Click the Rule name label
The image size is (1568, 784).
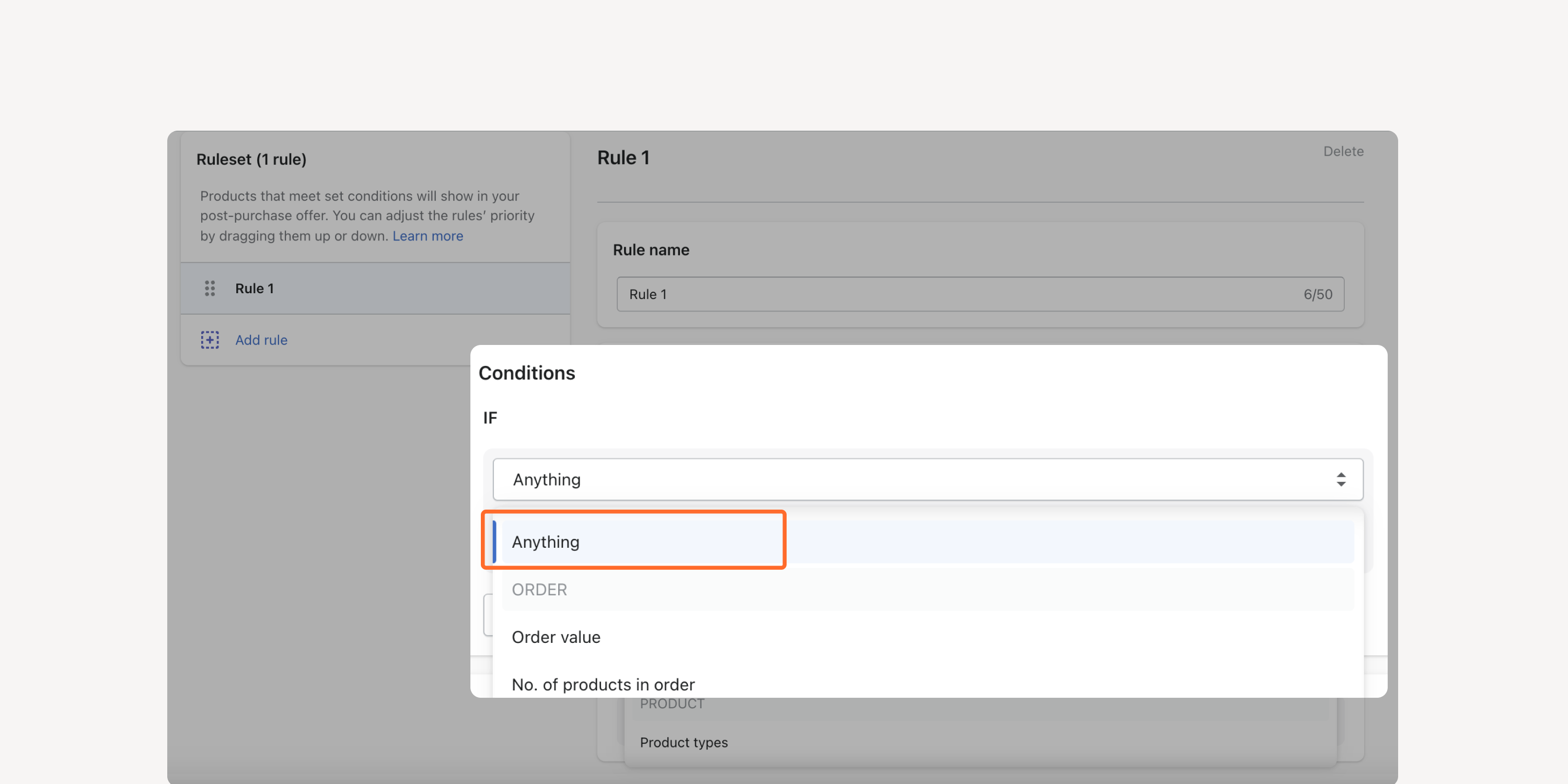coord(651,249)
